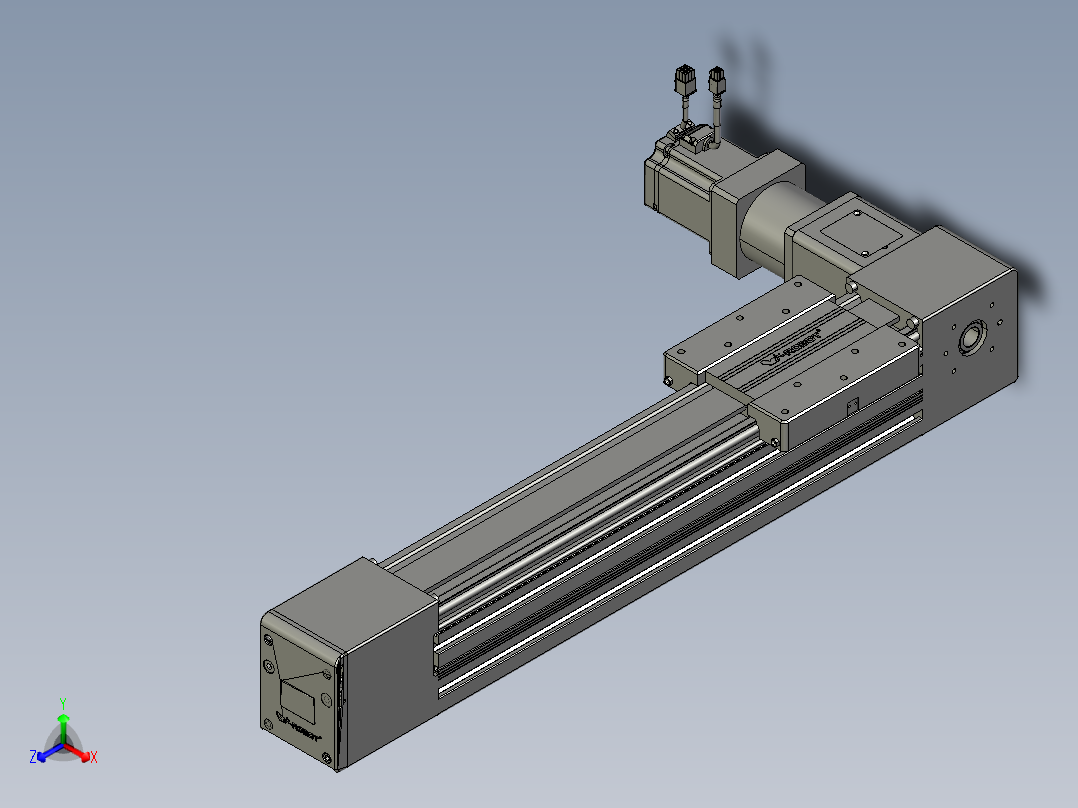The width and height of the screenshot is (1078, 808).
Task: Select the rectangular label plate on the front end cap
Action: (298, 701)
